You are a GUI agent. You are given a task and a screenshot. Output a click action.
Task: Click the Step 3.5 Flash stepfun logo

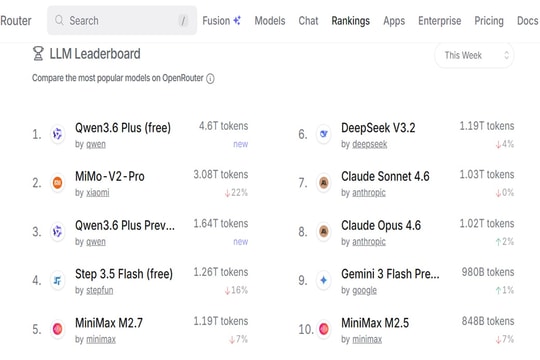(58, 280)
